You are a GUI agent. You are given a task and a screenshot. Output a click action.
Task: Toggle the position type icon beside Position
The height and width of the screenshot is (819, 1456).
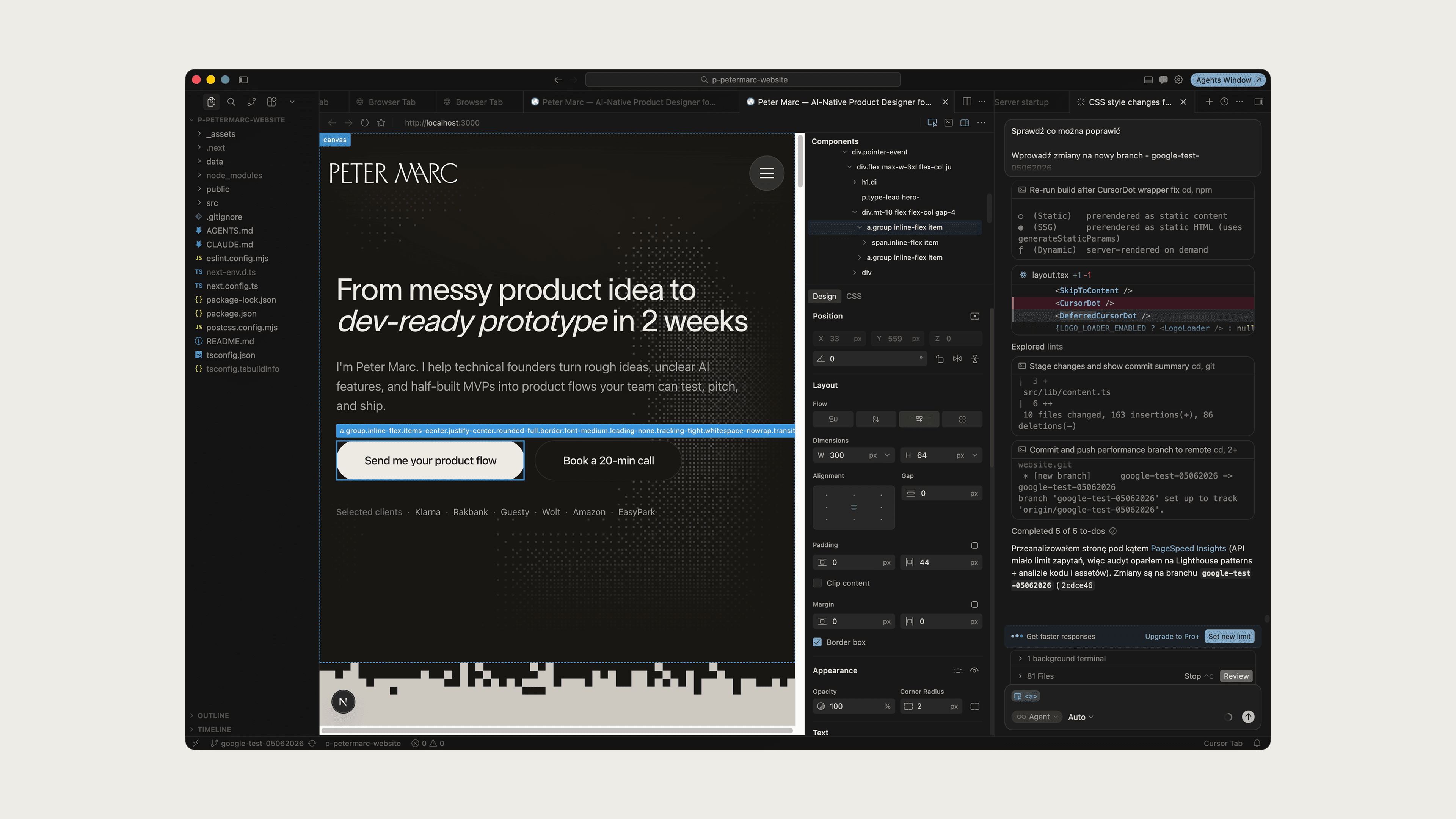click(975, 316)
